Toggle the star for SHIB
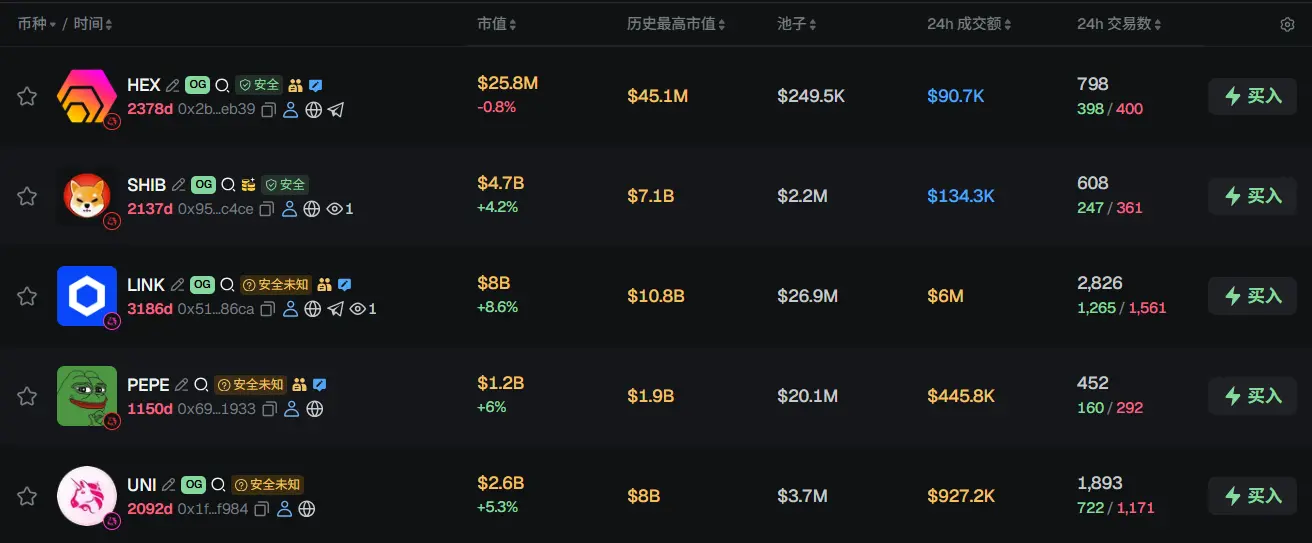This screenshot has width=1312, height=543. coord(27,196)
